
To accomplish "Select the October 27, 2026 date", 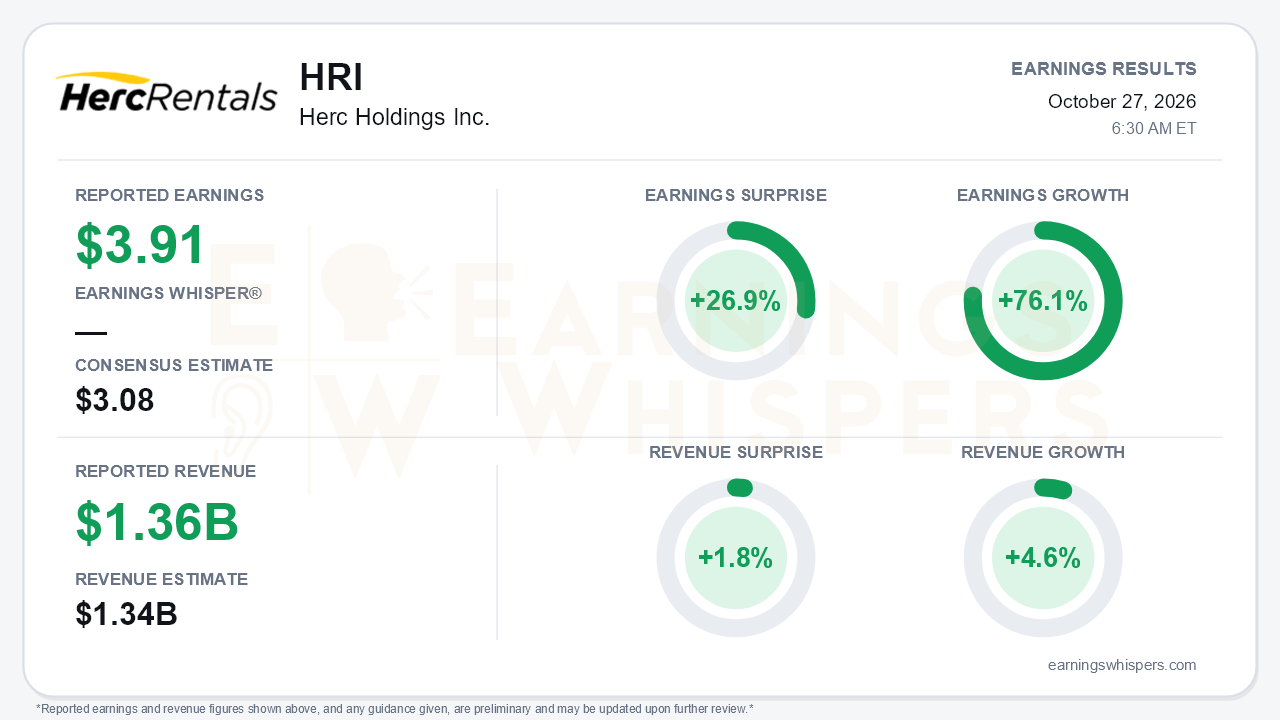I will [x=1122, y=101].
